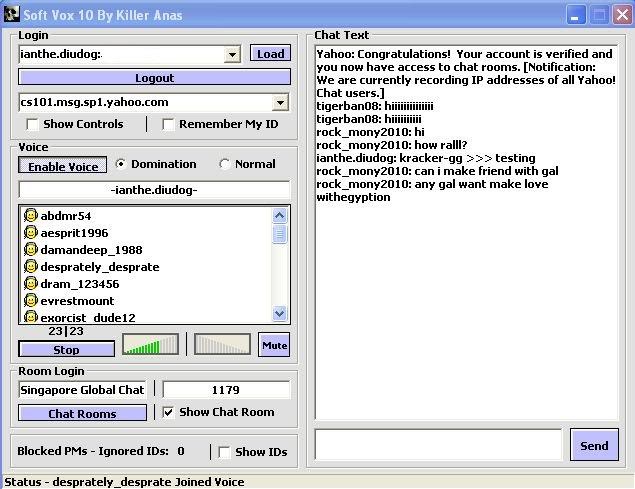Click chat line 'can i make friend with gal'
Viewport: 635px width, 489px height.
pos(437,171)
